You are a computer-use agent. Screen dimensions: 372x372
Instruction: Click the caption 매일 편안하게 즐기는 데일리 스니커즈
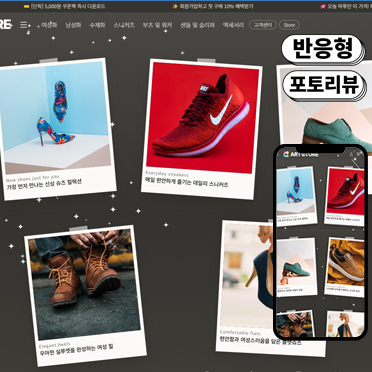click(x=187, y=182)
